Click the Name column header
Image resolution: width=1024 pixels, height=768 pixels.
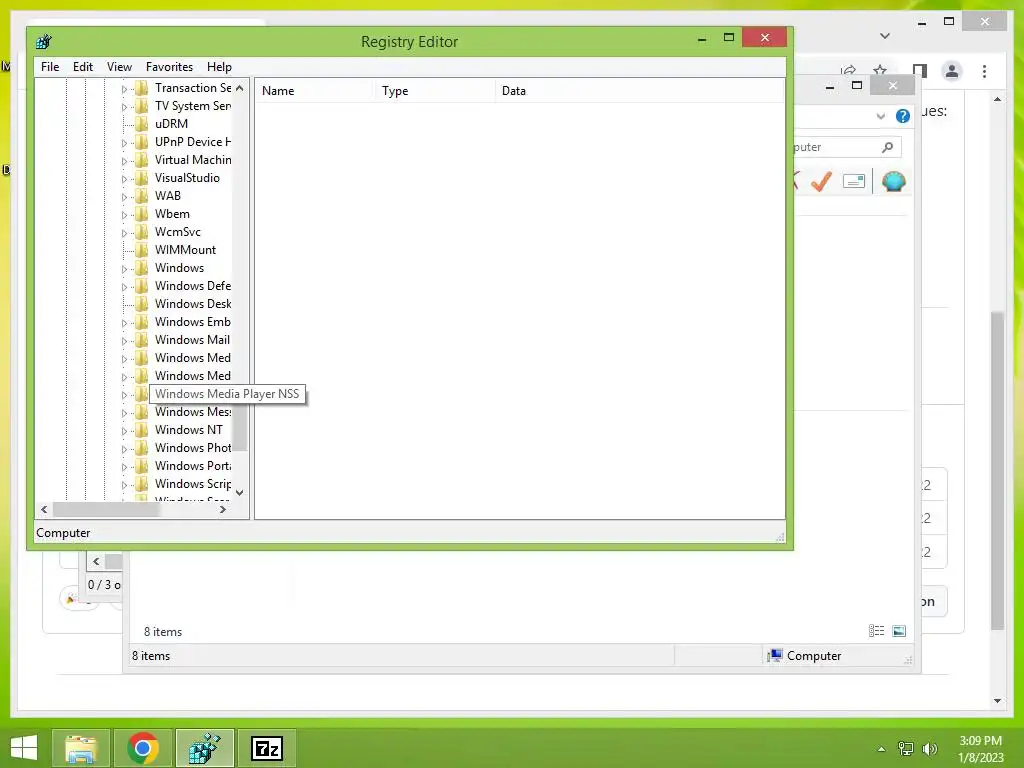point(314,91)
